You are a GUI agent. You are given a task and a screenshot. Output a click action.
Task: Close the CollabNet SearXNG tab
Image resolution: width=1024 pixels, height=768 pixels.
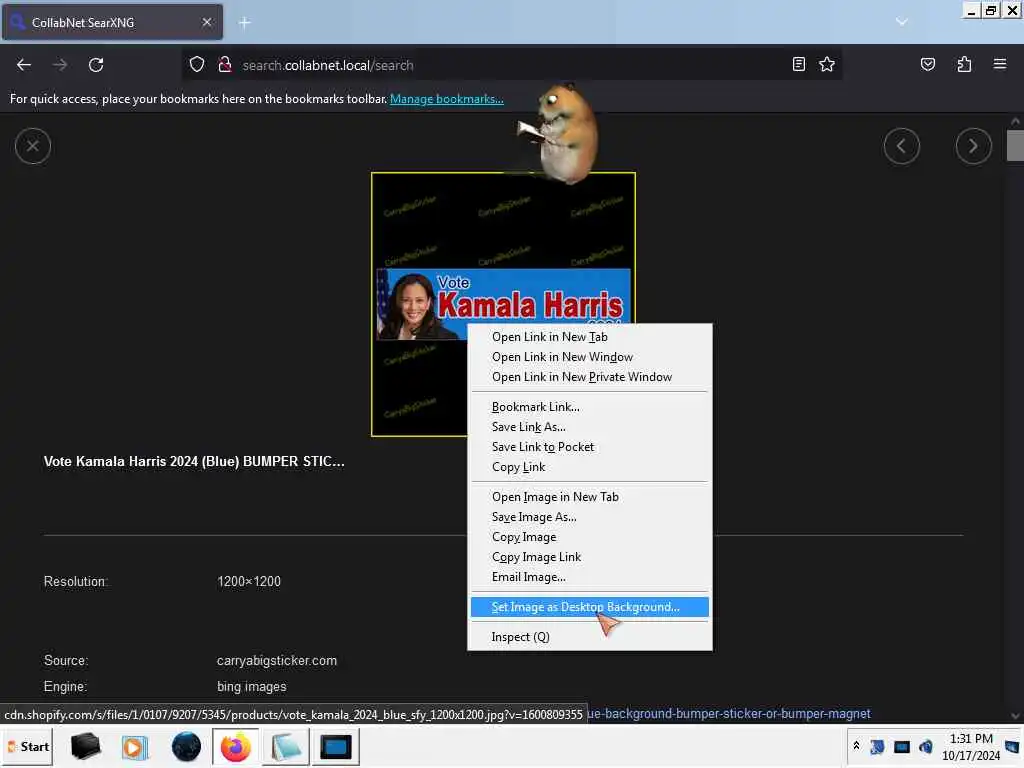(x=206, y=22)
